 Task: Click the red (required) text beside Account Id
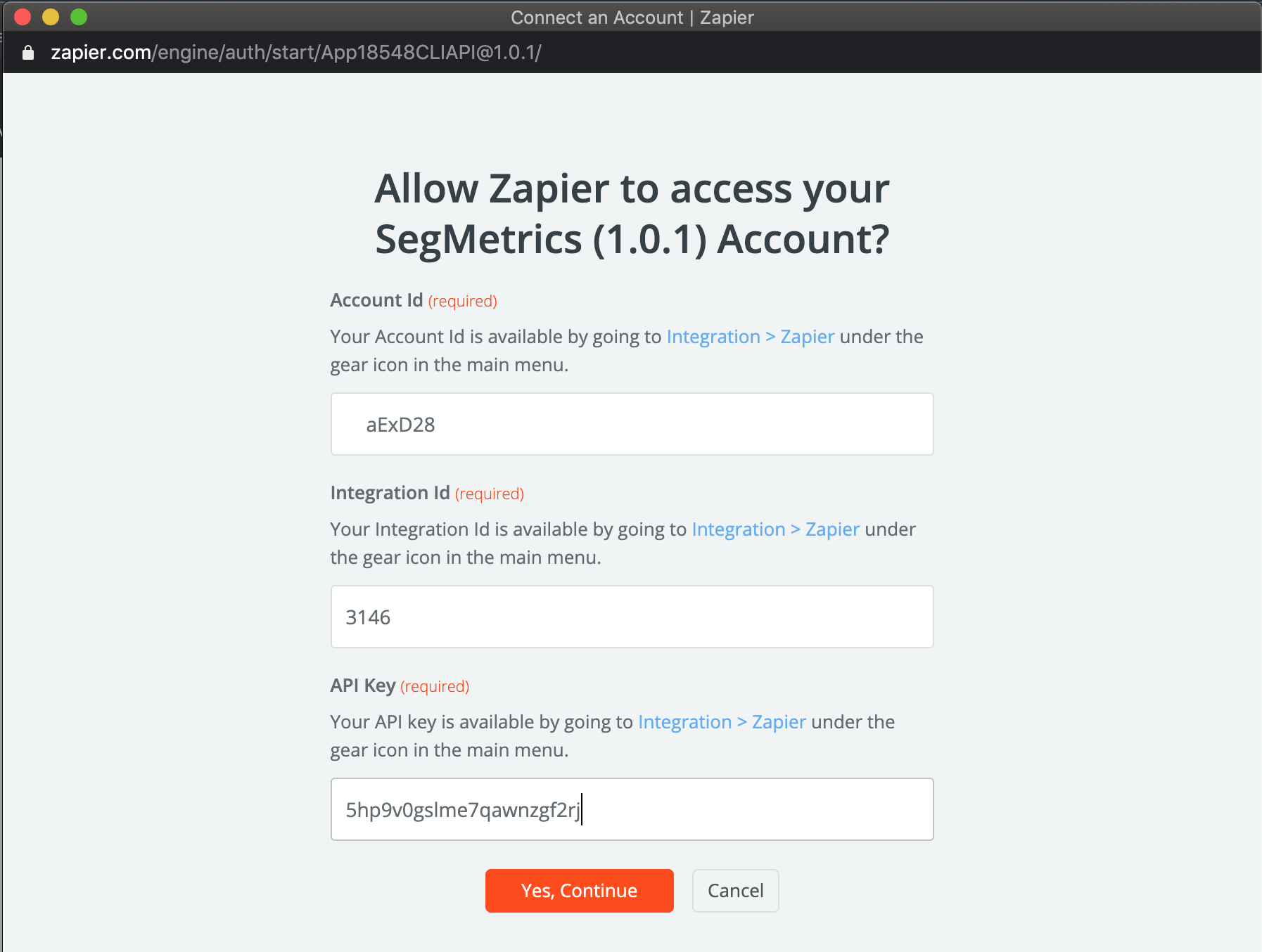(x=462, y=301)
